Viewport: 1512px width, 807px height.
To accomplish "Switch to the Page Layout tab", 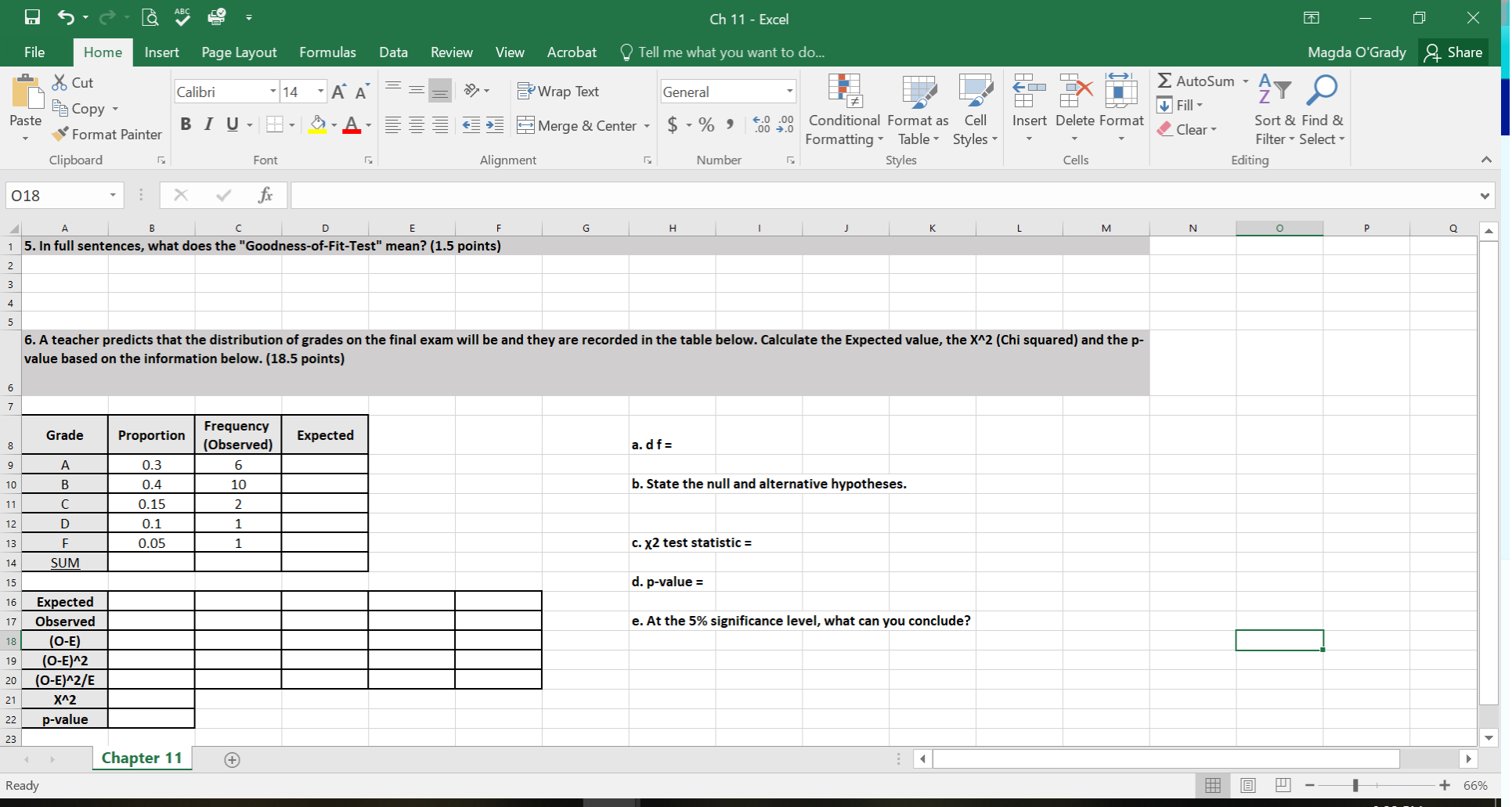I will click(239, 52).
